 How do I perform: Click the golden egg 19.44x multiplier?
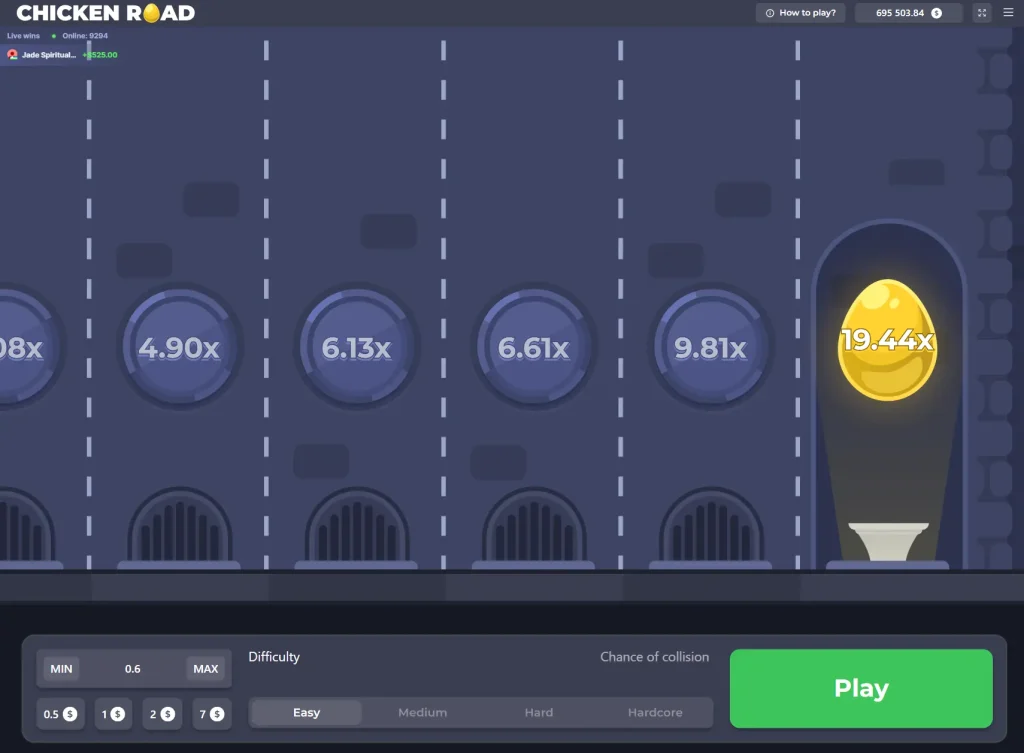(888, 340)
